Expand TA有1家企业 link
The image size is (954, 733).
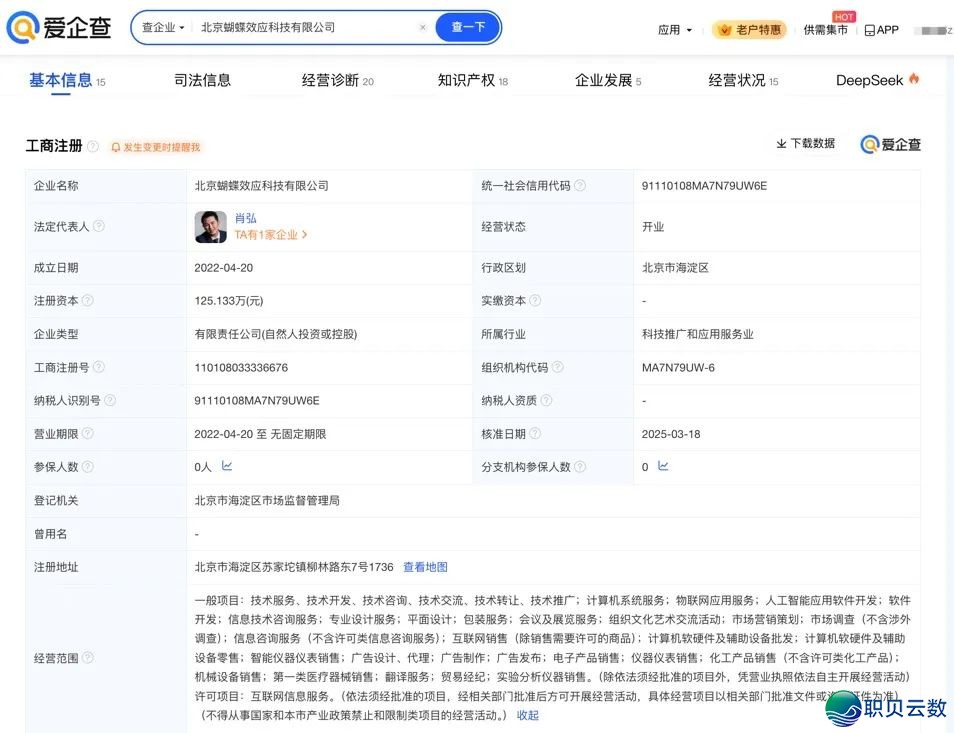pyautogui.click(x=271, y=235)
